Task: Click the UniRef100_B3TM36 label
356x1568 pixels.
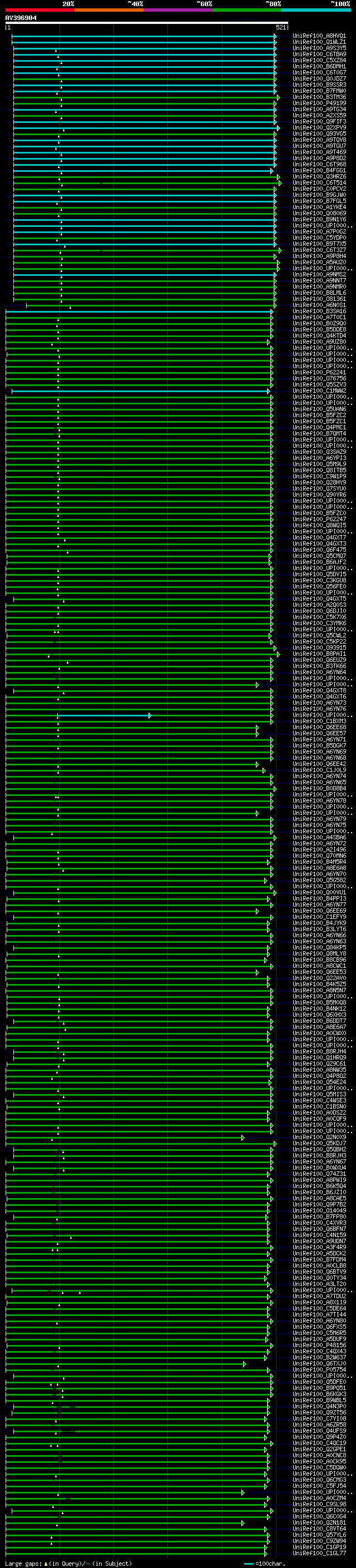Action: [319, 97]
